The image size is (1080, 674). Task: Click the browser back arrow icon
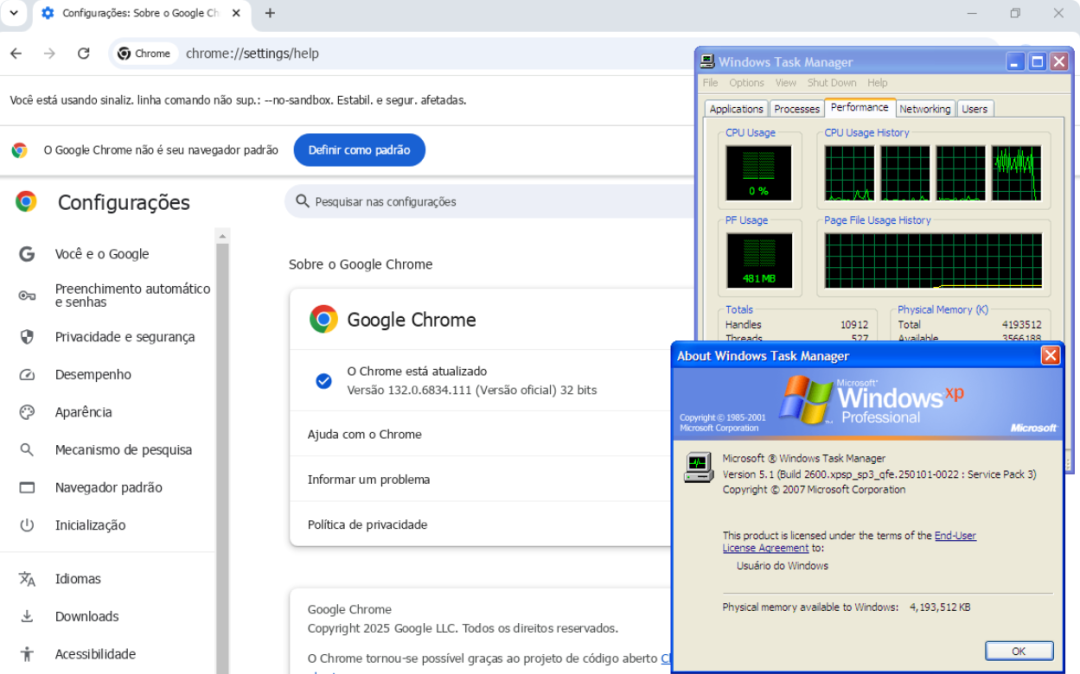15,54
